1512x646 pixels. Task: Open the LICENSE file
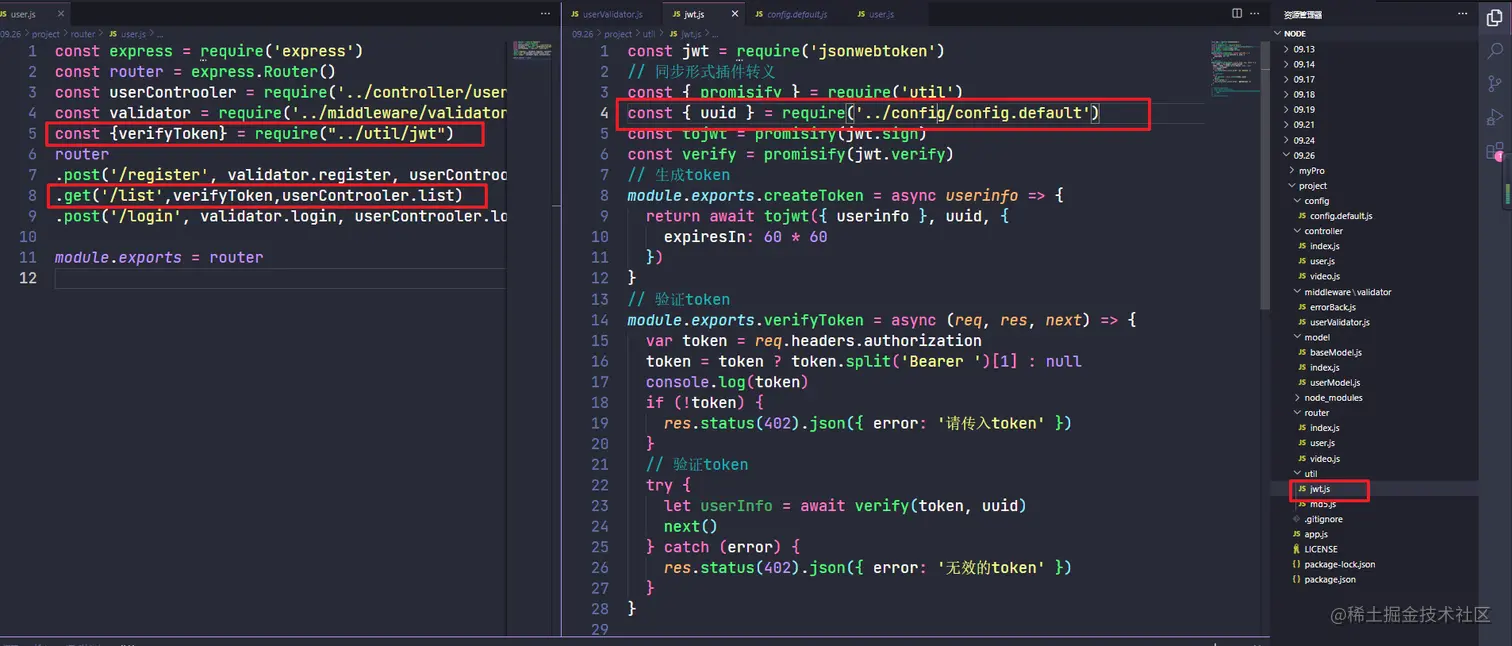[1320, 549]
